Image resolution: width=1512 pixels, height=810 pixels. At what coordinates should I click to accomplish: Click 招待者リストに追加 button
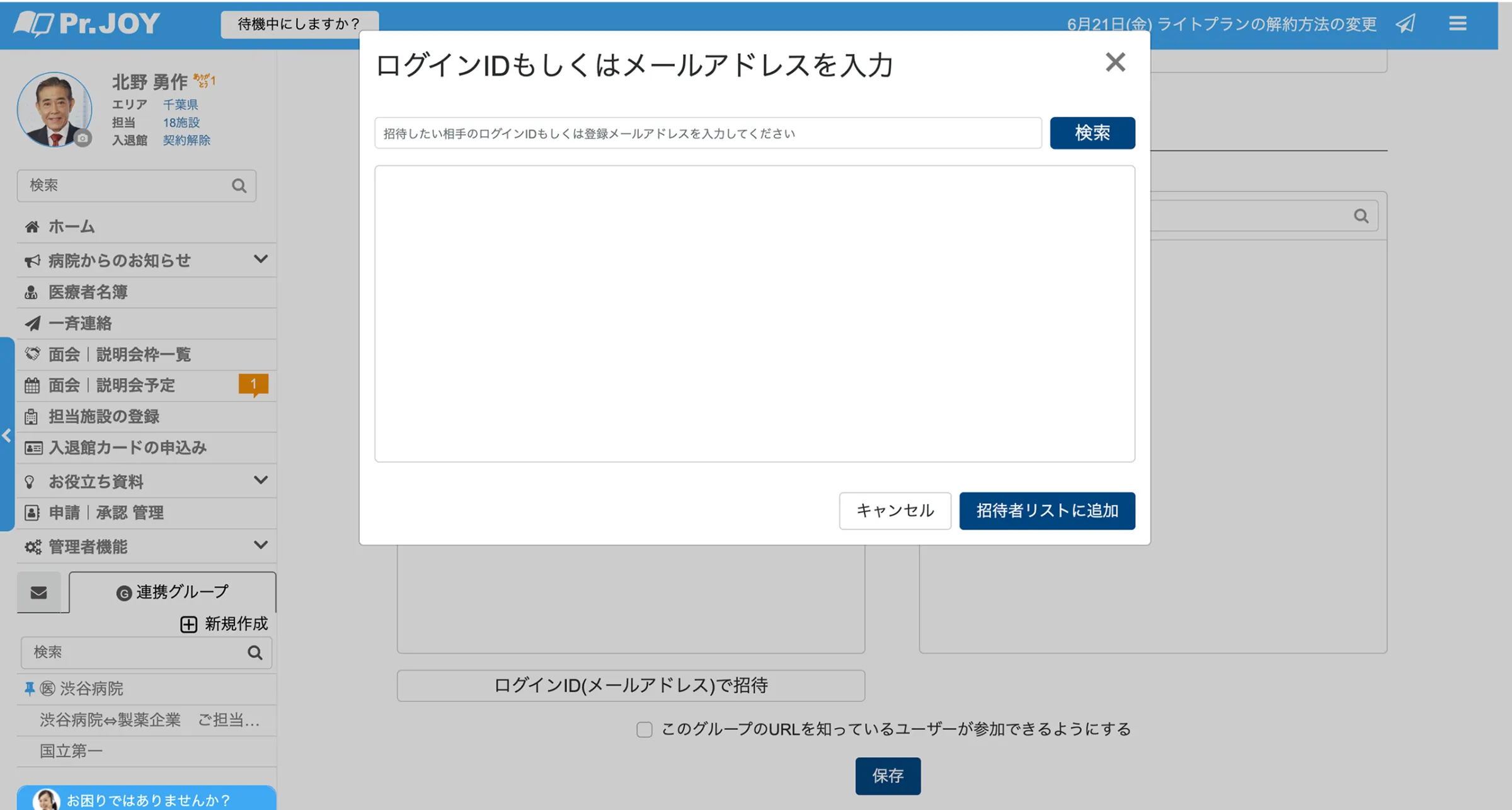(x=1046, y=511)
